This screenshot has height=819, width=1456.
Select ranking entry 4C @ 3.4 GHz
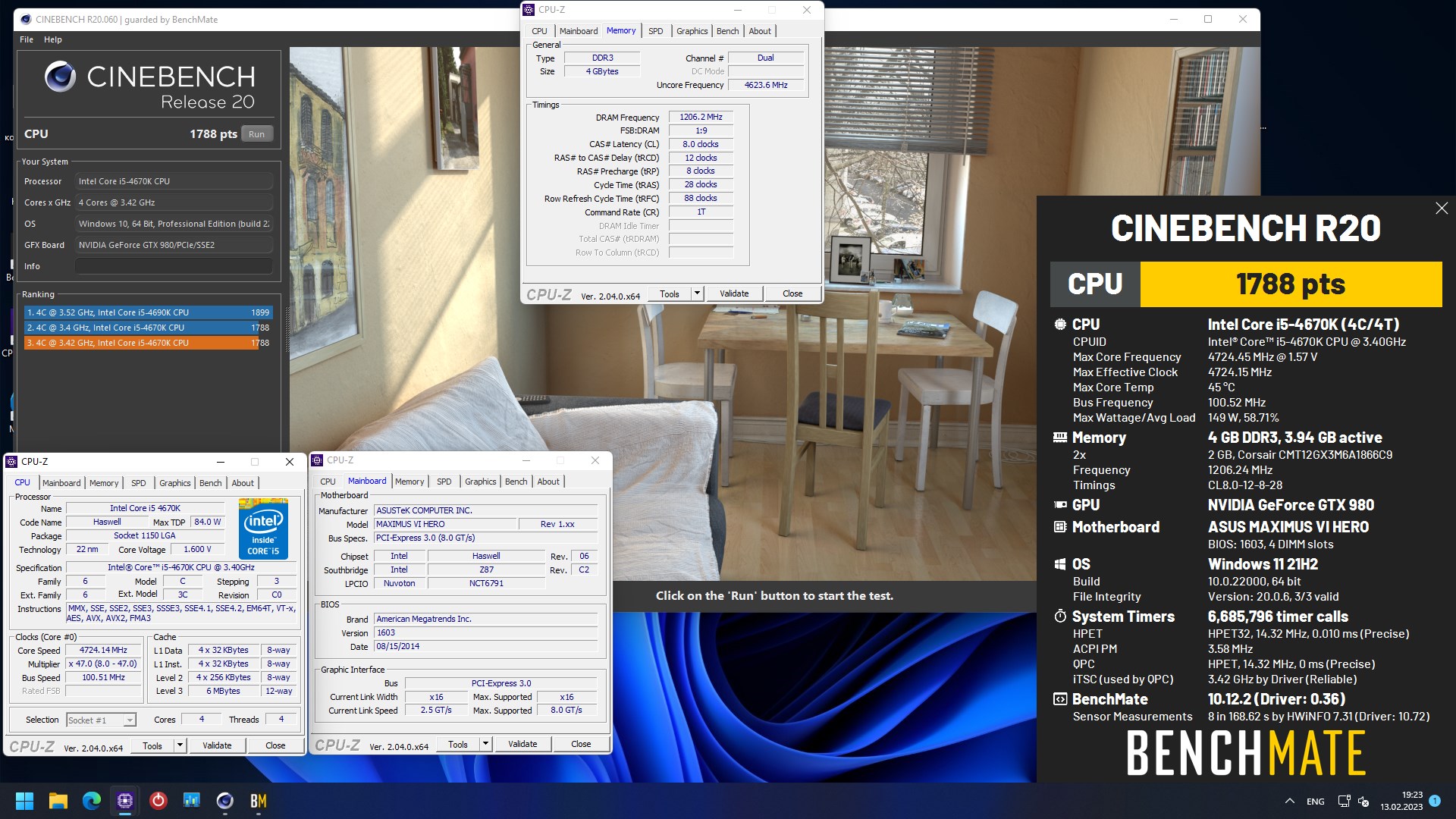pos(148,328)
